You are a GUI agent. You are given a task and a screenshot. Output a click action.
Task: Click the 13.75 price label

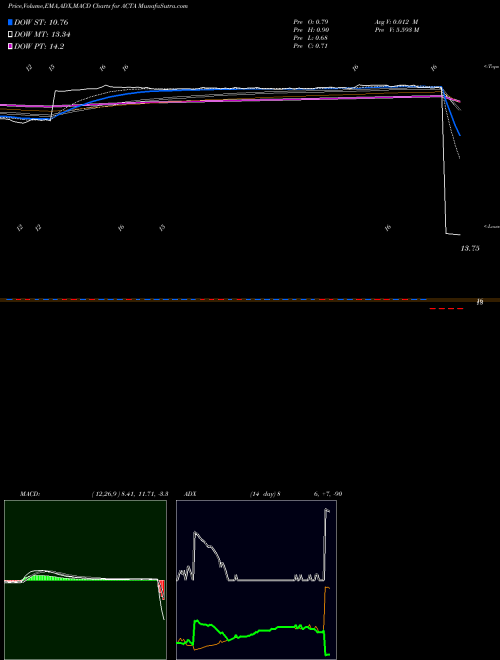tap(470, 248)
